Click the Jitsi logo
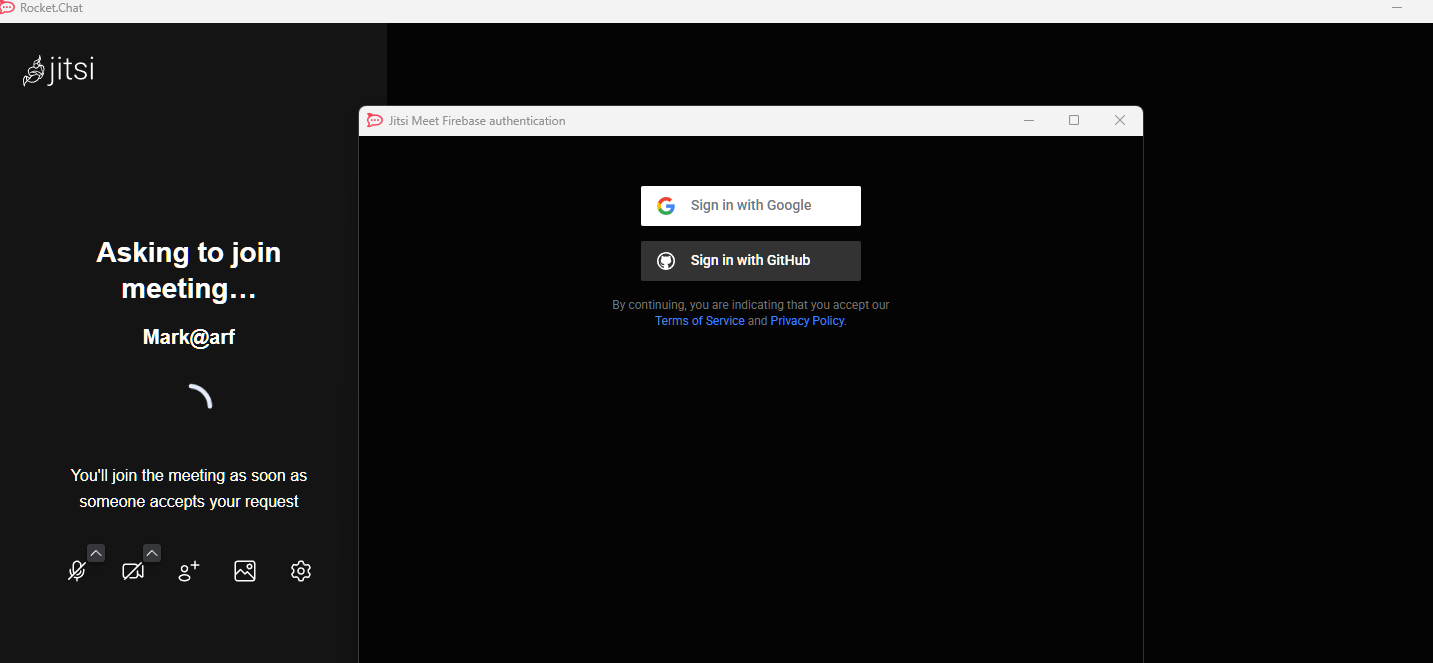Image resolution: width=1433 pixels, height=663 pixels. 58,70
